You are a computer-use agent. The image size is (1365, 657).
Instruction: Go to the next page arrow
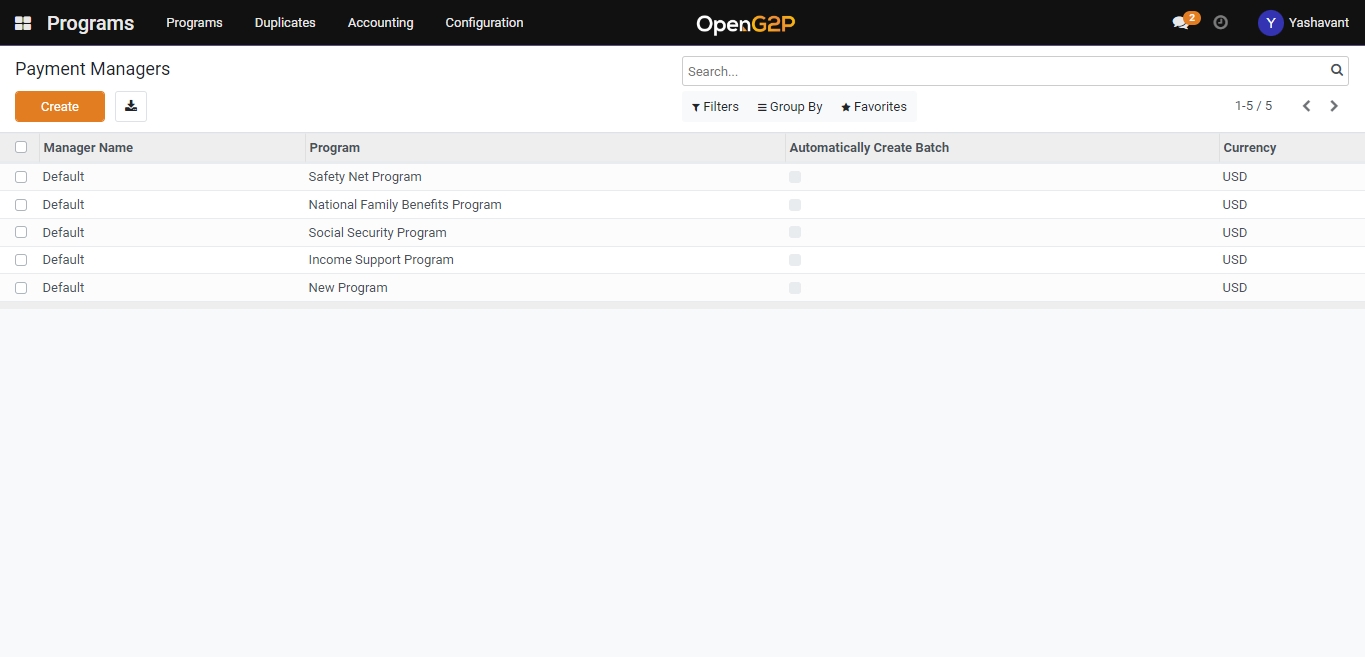tap(1334, 106)
